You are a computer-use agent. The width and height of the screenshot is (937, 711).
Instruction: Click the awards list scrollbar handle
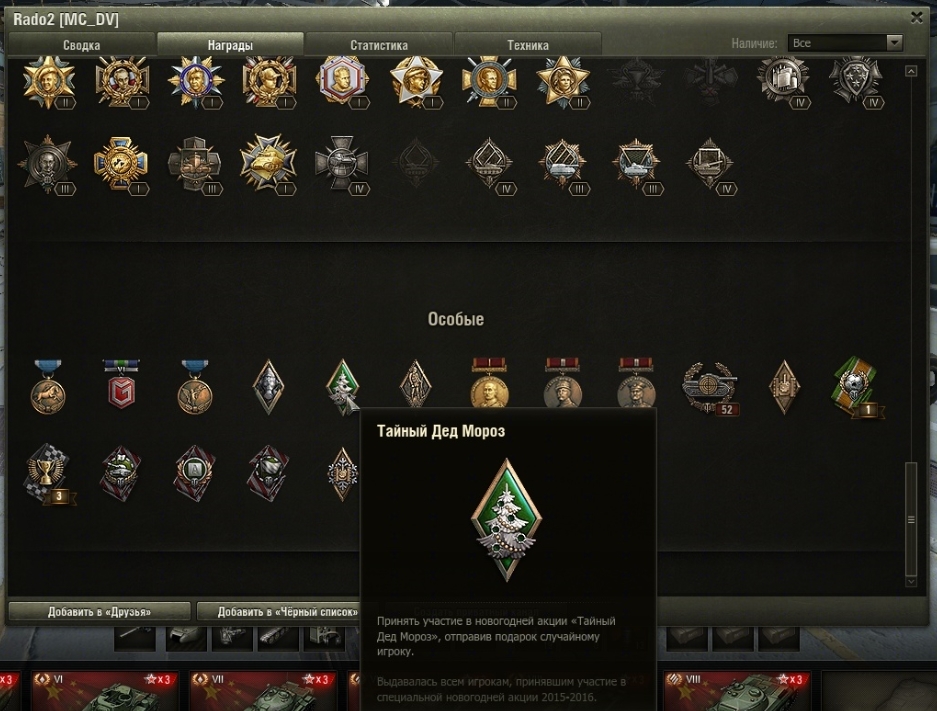pos(911,519)
